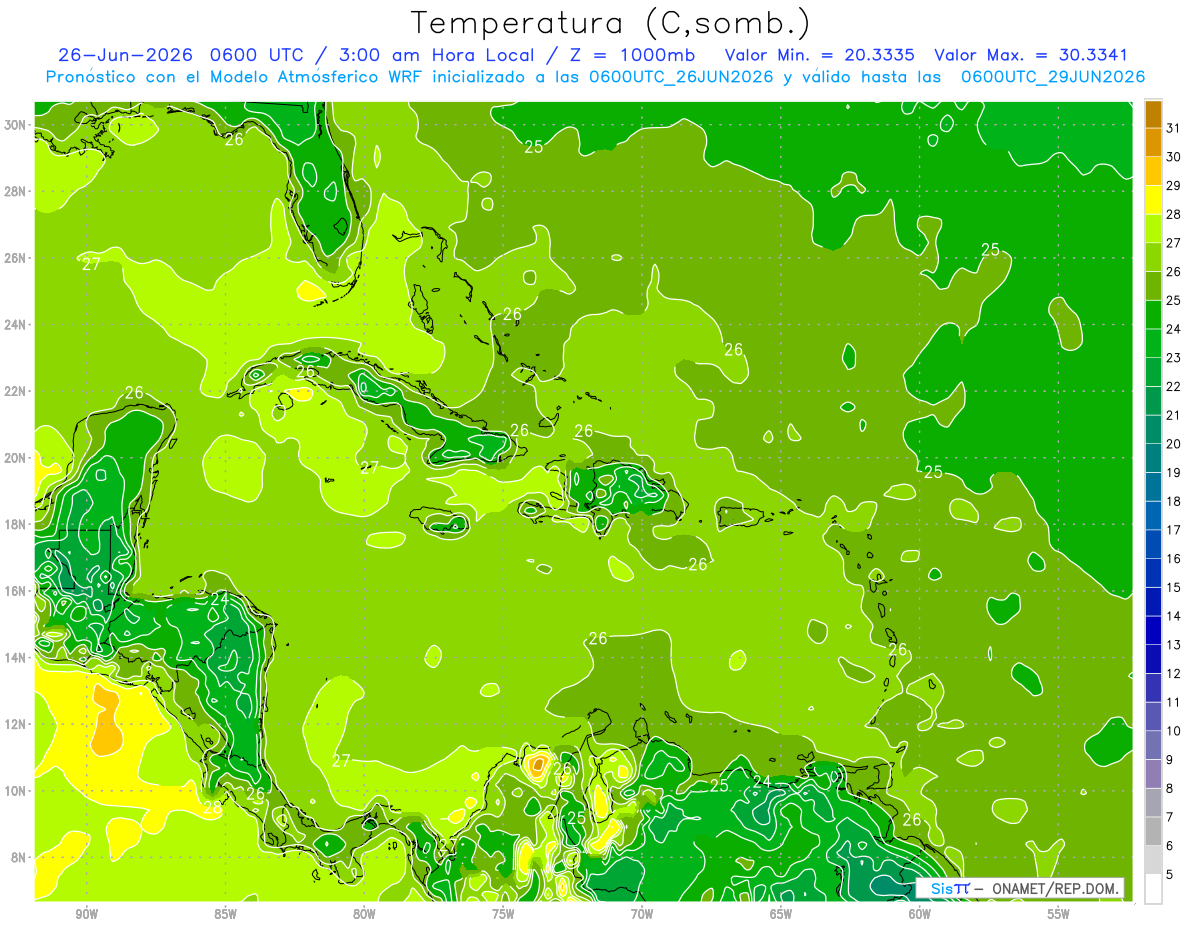
Task: Click the "12N" latitude label
Action: tap(15, 724)
